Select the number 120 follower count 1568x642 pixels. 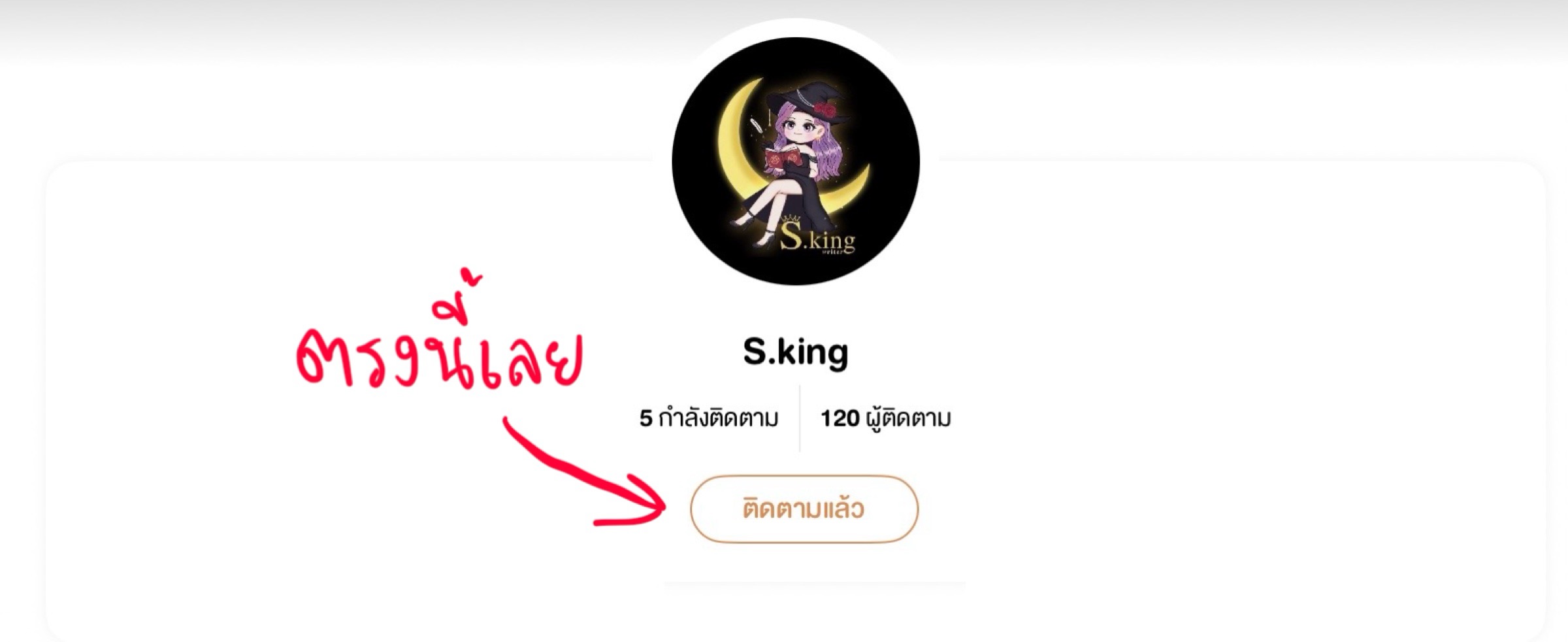click(840, 418)
